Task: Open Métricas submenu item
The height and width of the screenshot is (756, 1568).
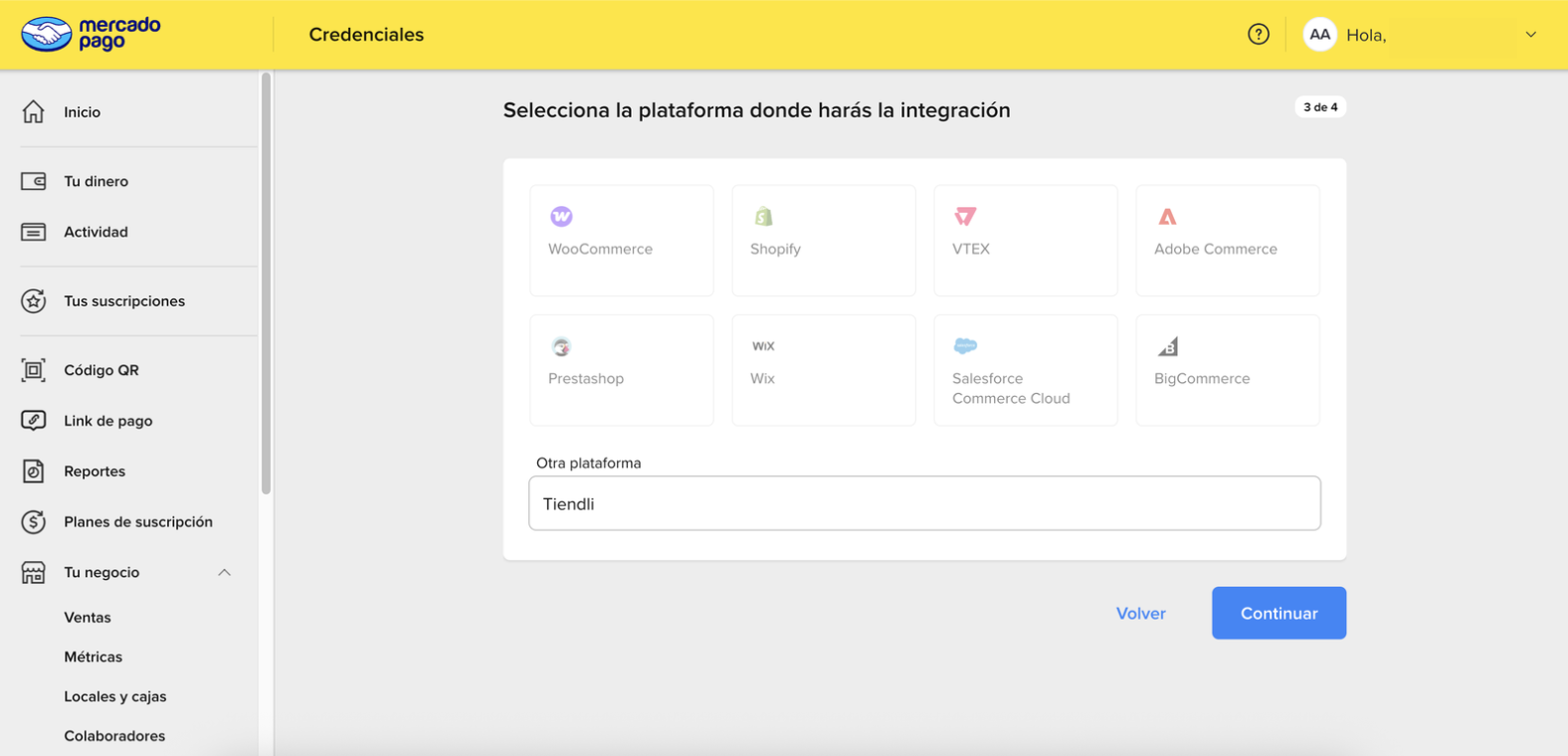Action: coord(94,657)
